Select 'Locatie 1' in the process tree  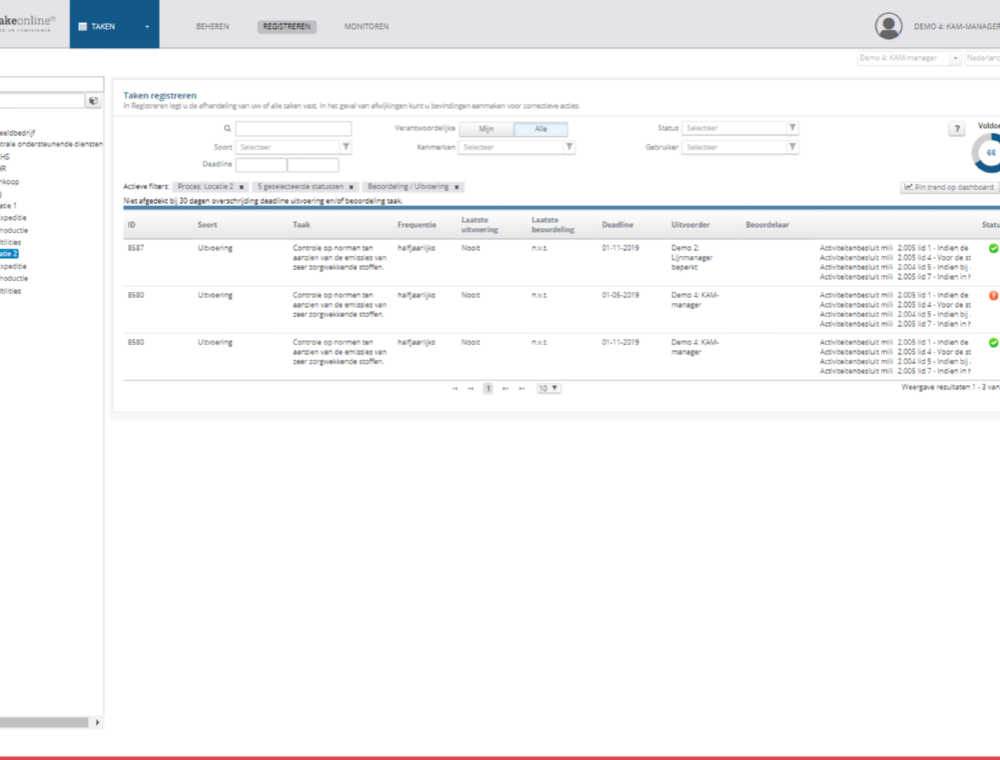[8, 205]
